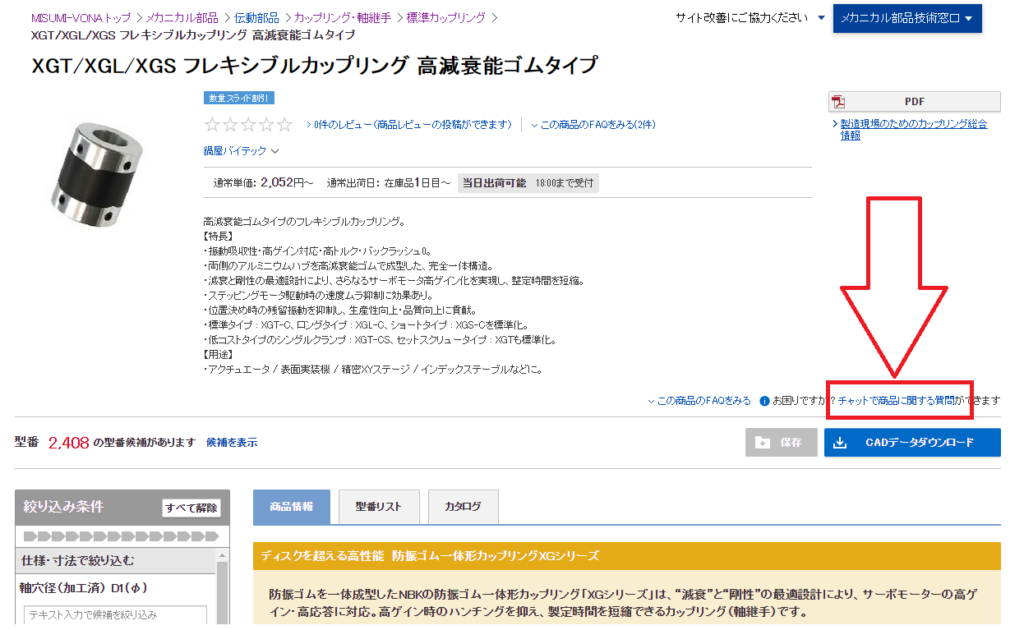This screenshot has width=1024, height=630.
Task: Click the 軸穴径 D1 text input field
Action: point(113,615)
